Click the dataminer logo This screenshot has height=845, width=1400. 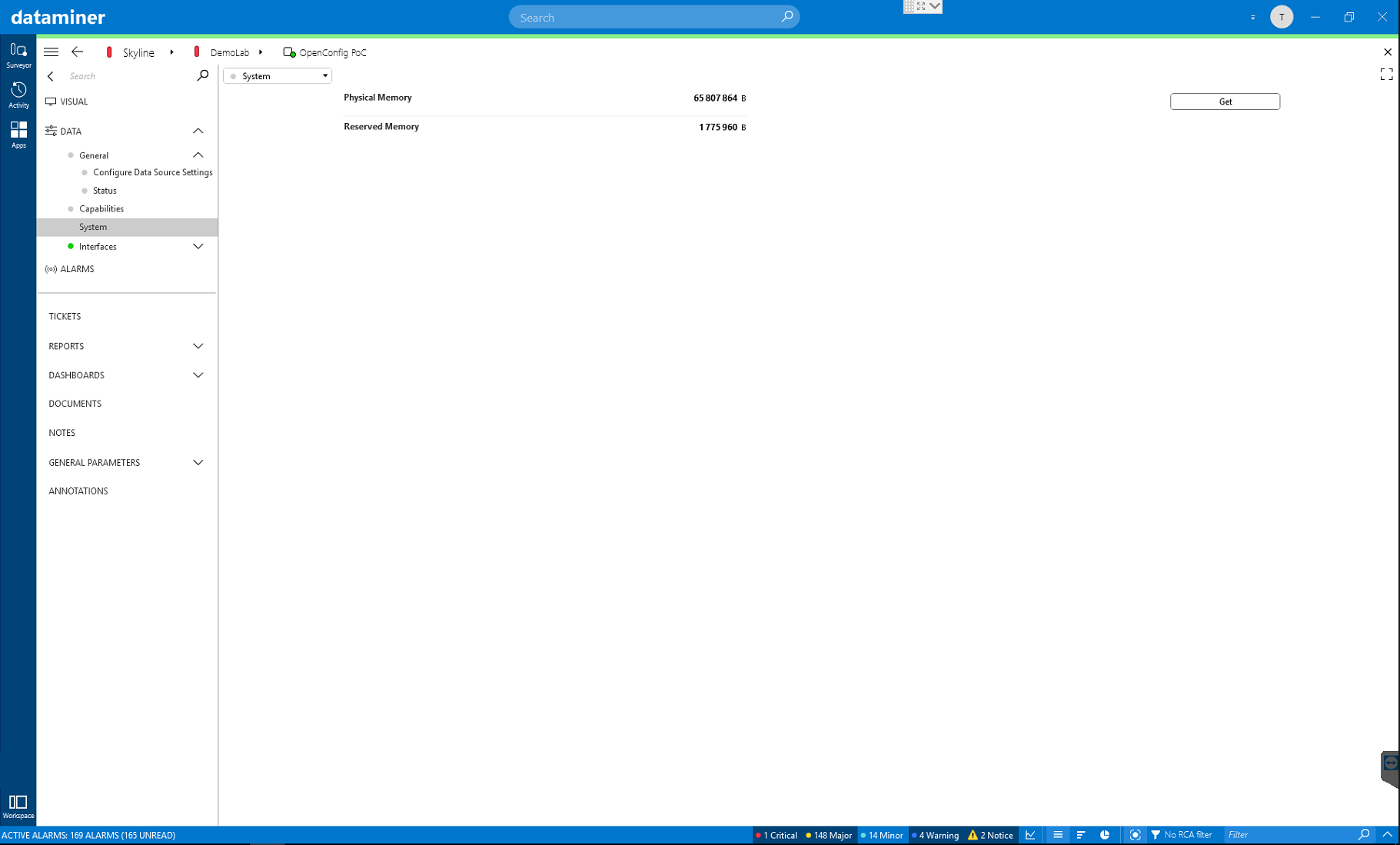(x=58, y=17)
